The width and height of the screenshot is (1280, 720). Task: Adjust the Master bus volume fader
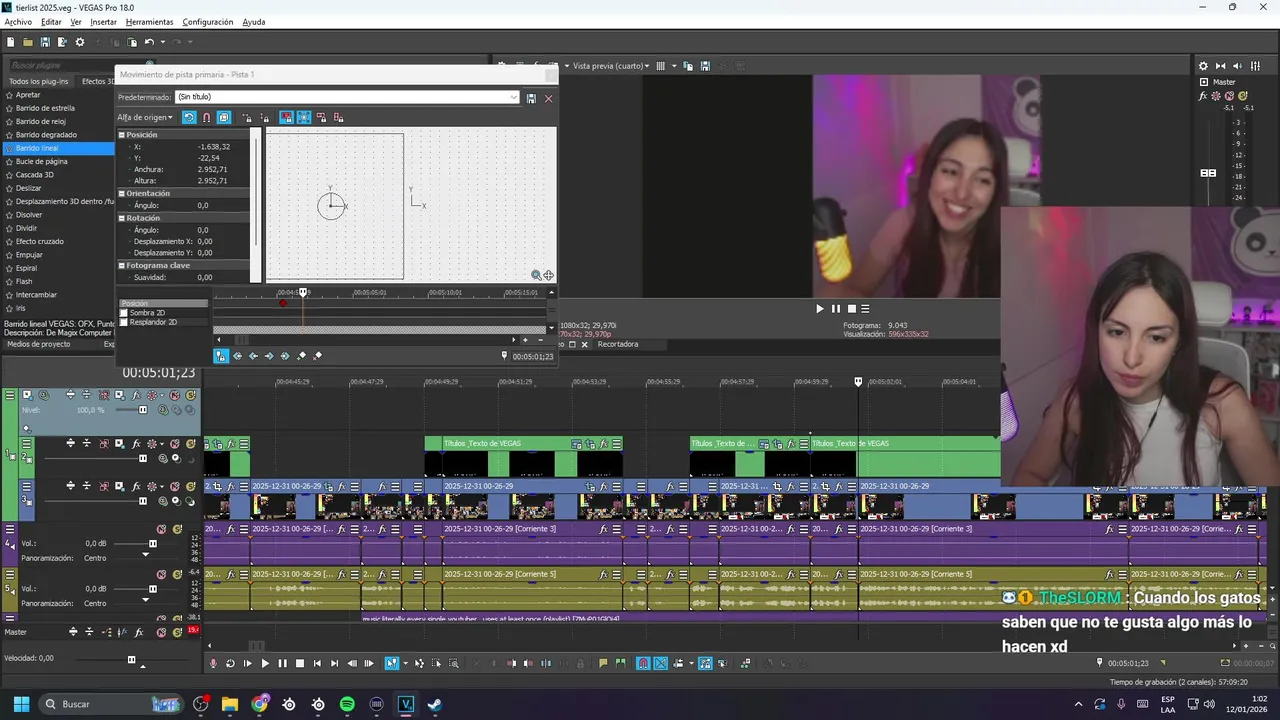pyautogui.click(x=1208, y=172)
